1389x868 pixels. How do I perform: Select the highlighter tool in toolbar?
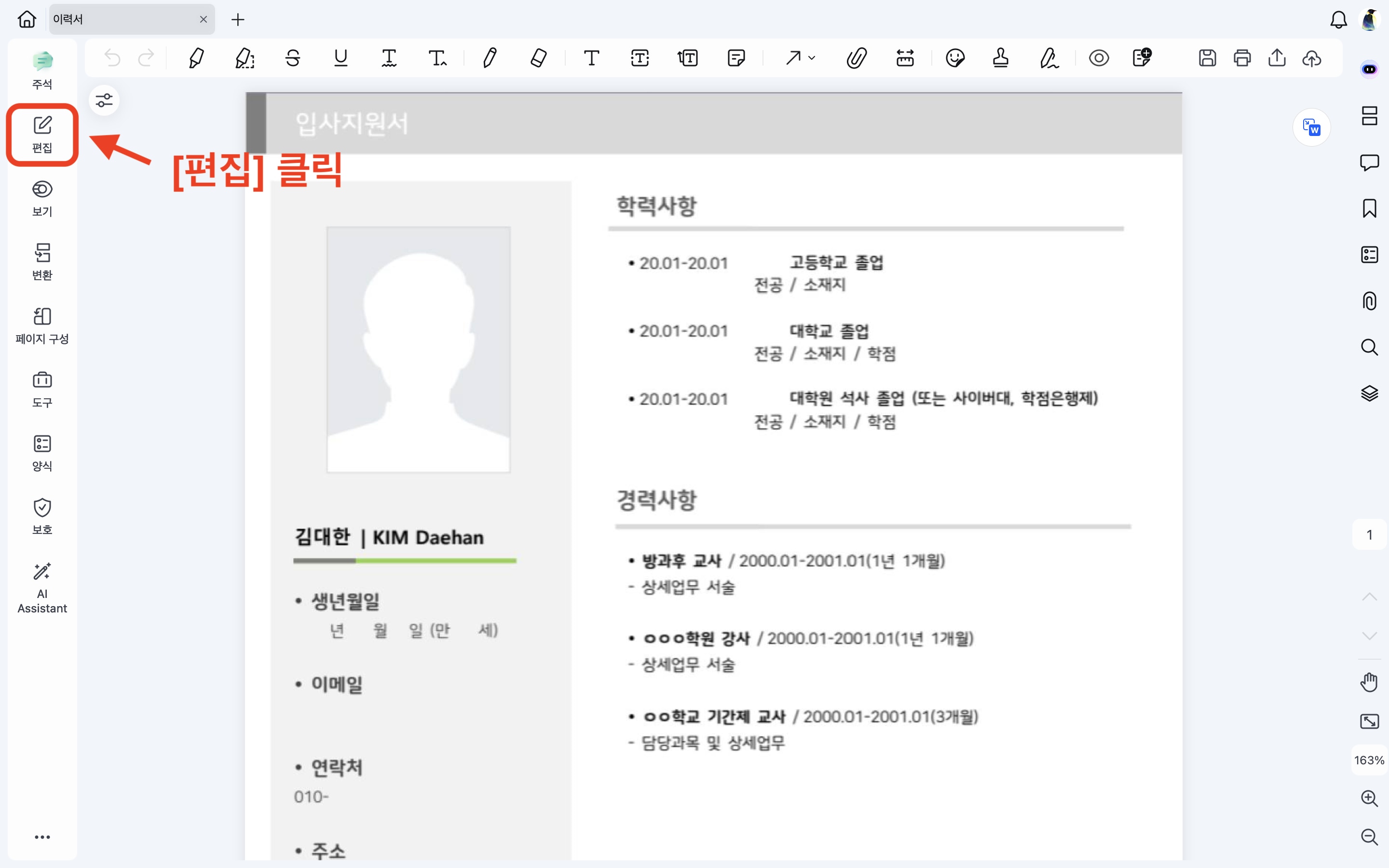[x=196, y=58]
